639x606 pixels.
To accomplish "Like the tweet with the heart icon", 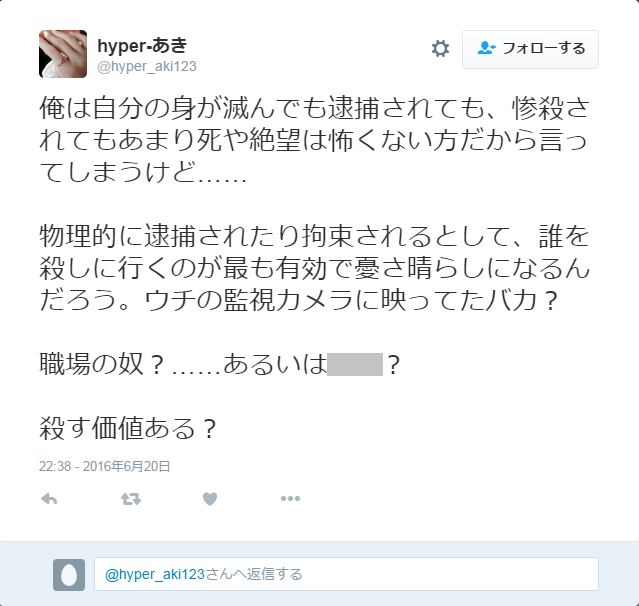I will point(210,499).
